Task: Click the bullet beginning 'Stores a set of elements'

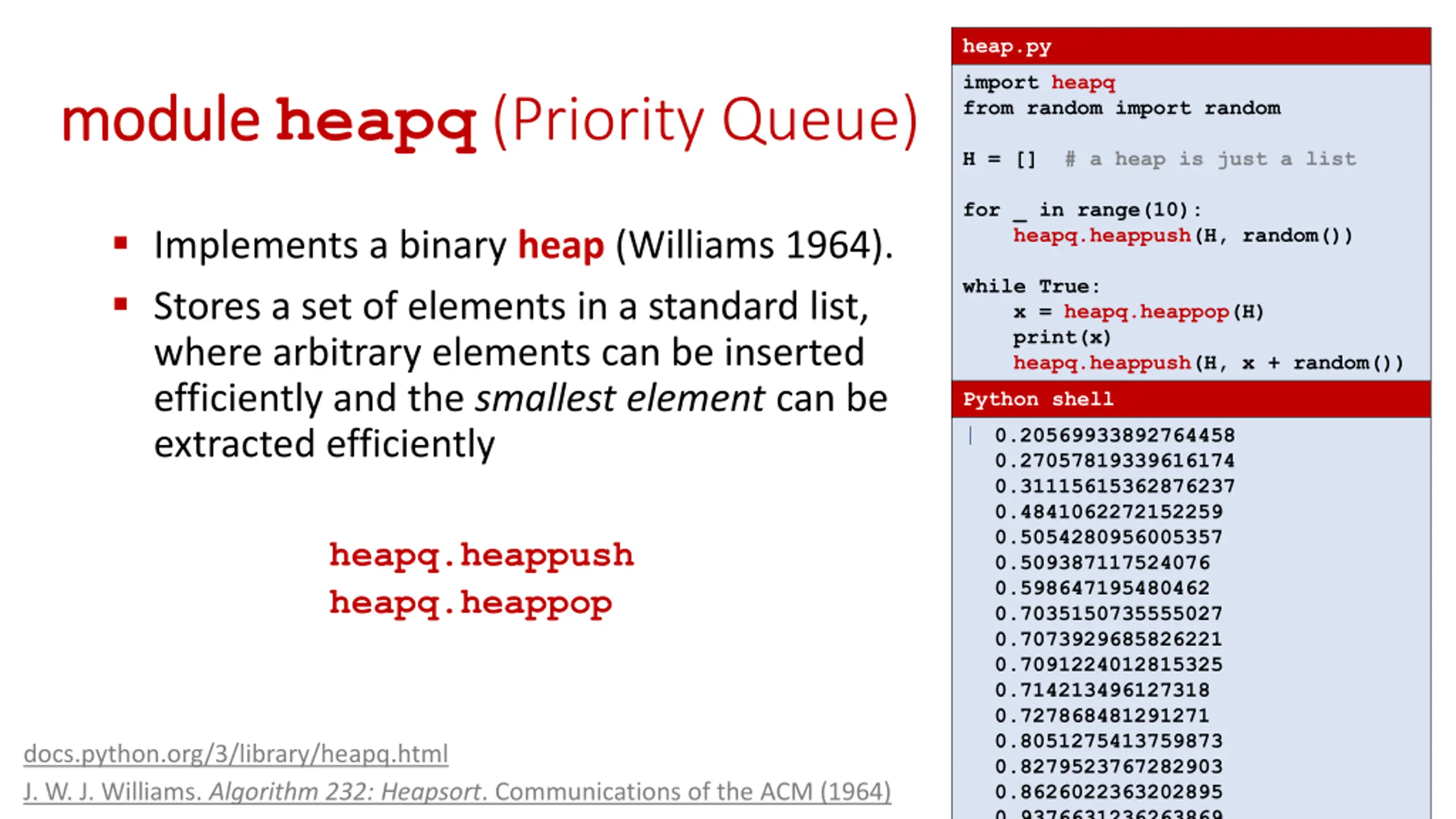Action: click(520, 375)
